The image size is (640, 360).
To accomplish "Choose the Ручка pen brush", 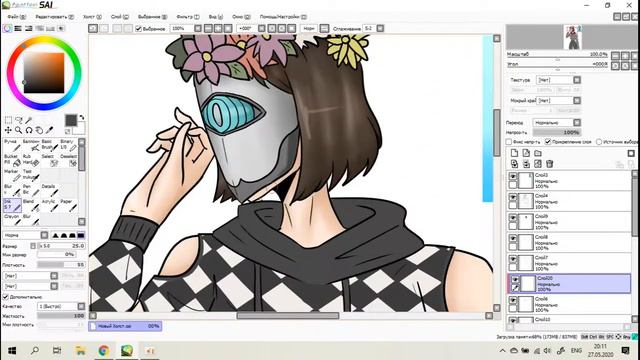I will click(x=12, y=145).
